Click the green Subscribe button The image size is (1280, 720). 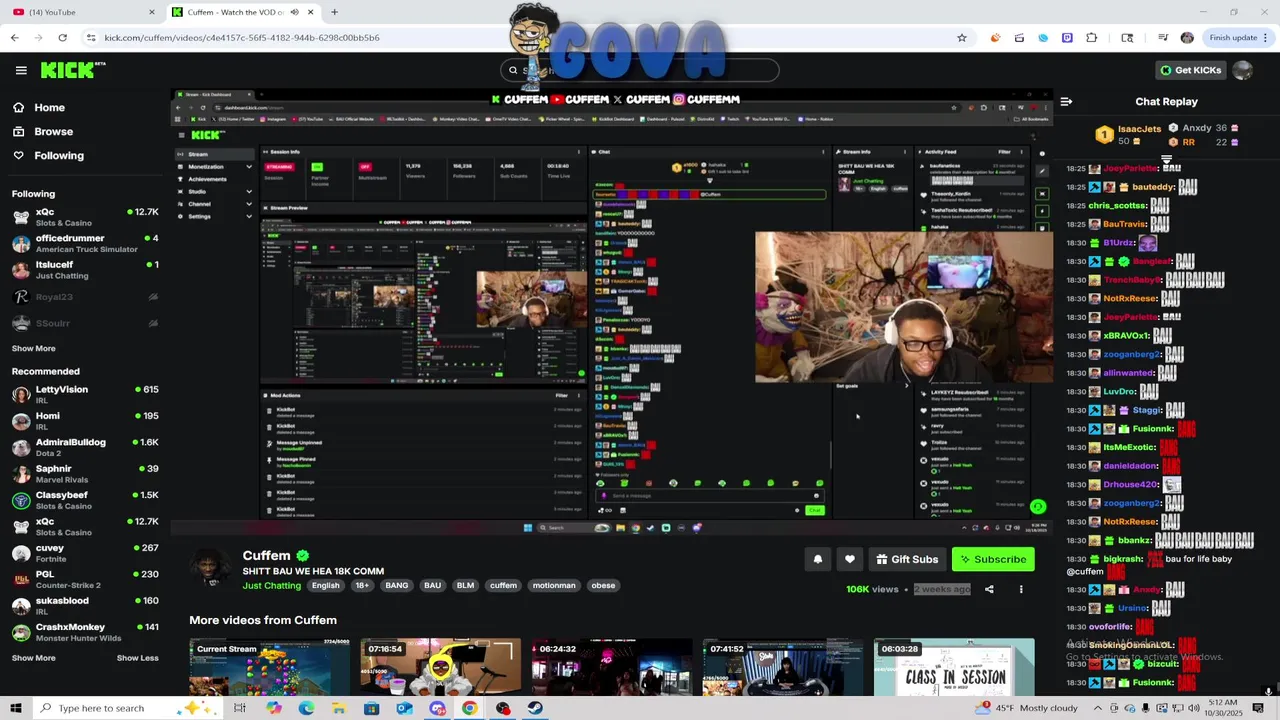[x=993, y=560]
